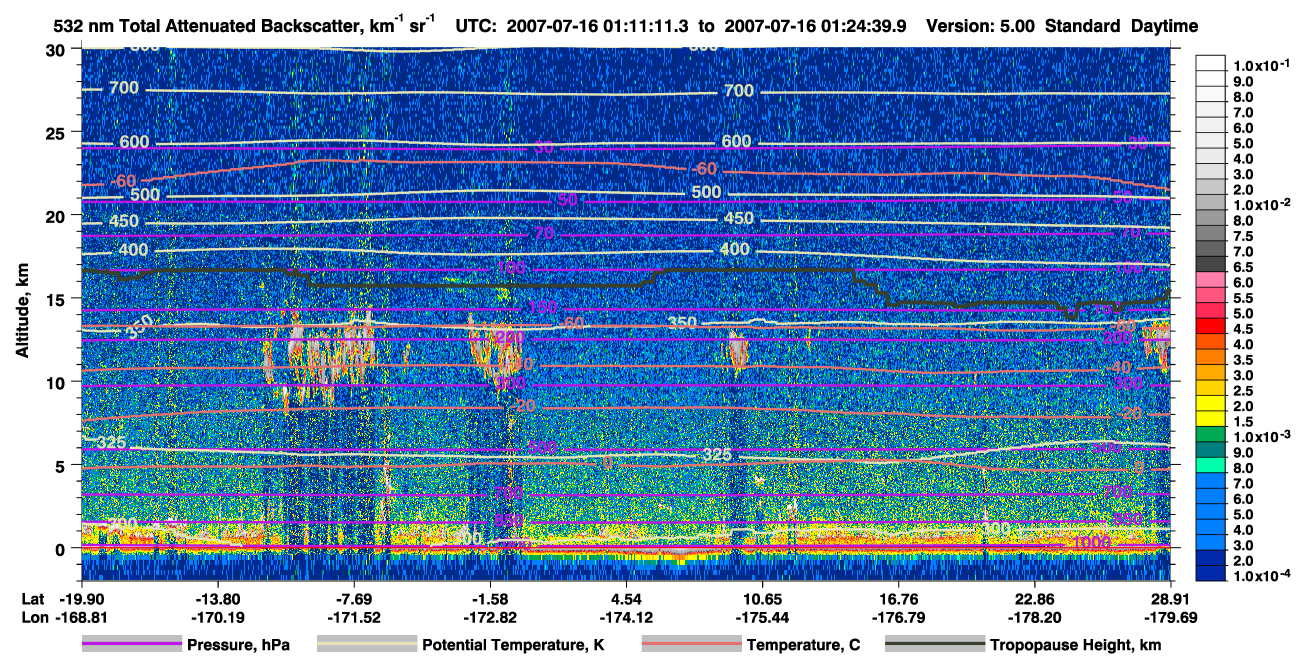Viewport: 1300px width, 667px height.
Task: Click the altitude axis tick label 25
Action: 58,132
